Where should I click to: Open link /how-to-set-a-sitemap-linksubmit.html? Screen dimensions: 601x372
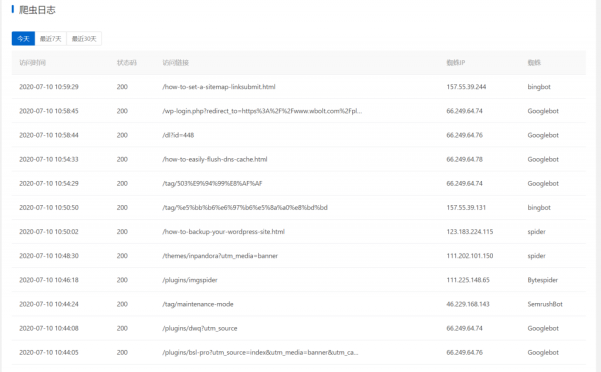[x=219, y=87]
